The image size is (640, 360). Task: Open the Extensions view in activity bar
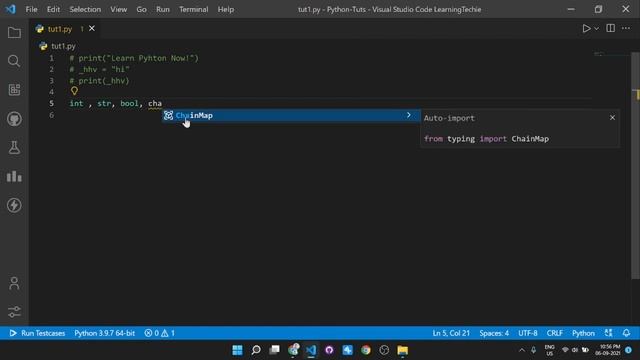click(x=14, y=90)
